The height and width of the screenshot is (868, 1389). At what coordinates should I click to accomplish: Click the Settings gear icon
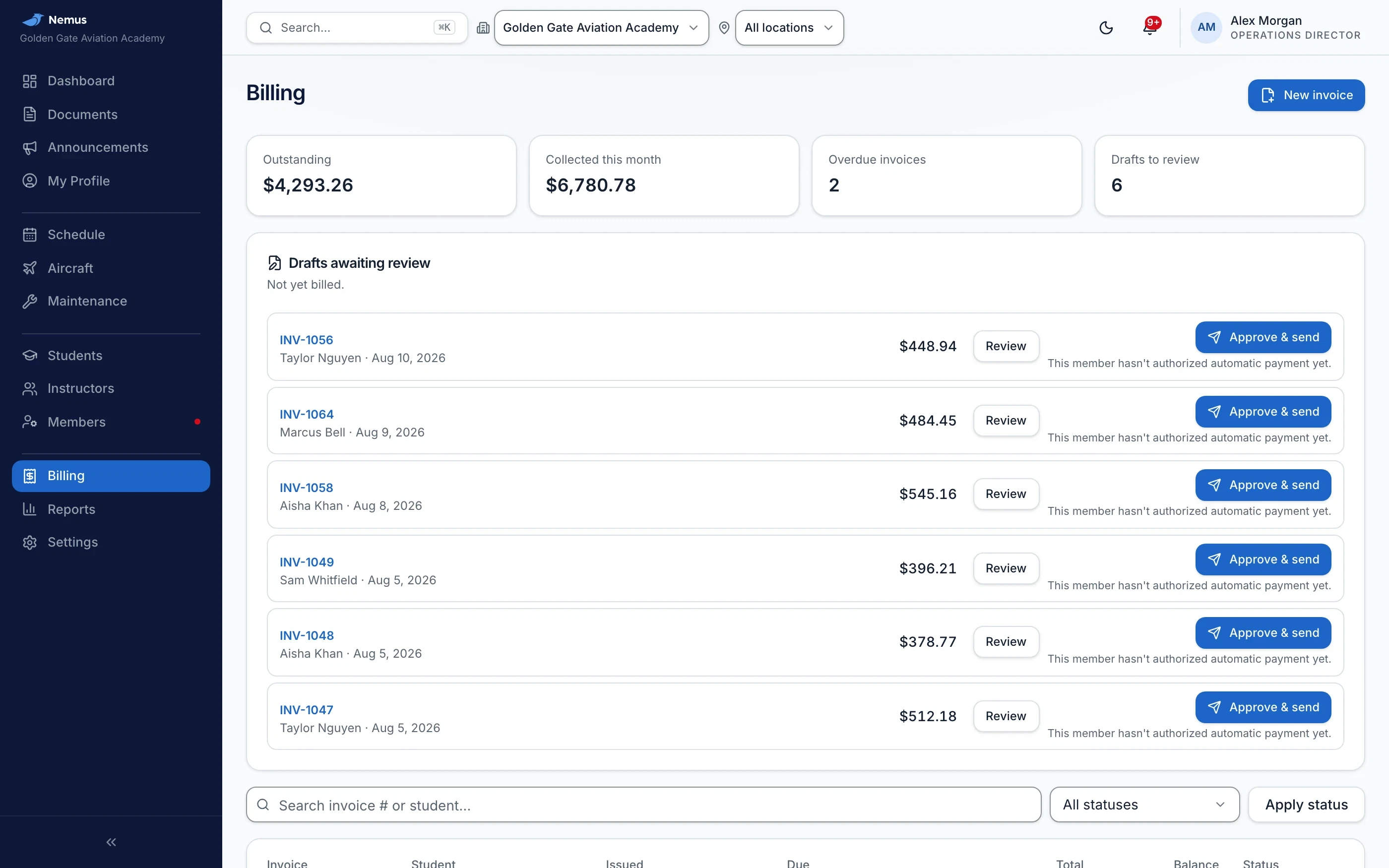30,543
